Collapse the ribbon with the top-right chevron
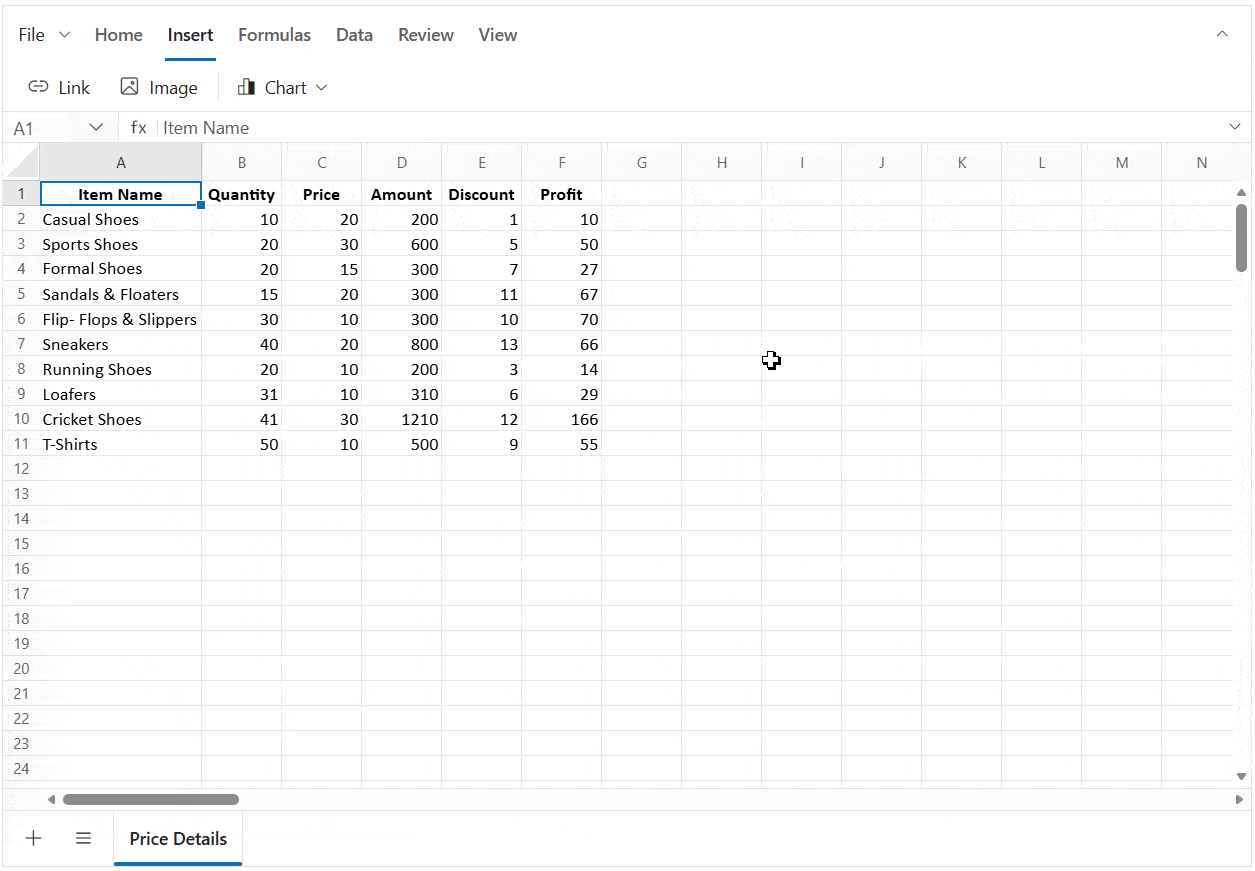The height and width of the screenshot is (871, 1255). click(x=1222, y=33)
